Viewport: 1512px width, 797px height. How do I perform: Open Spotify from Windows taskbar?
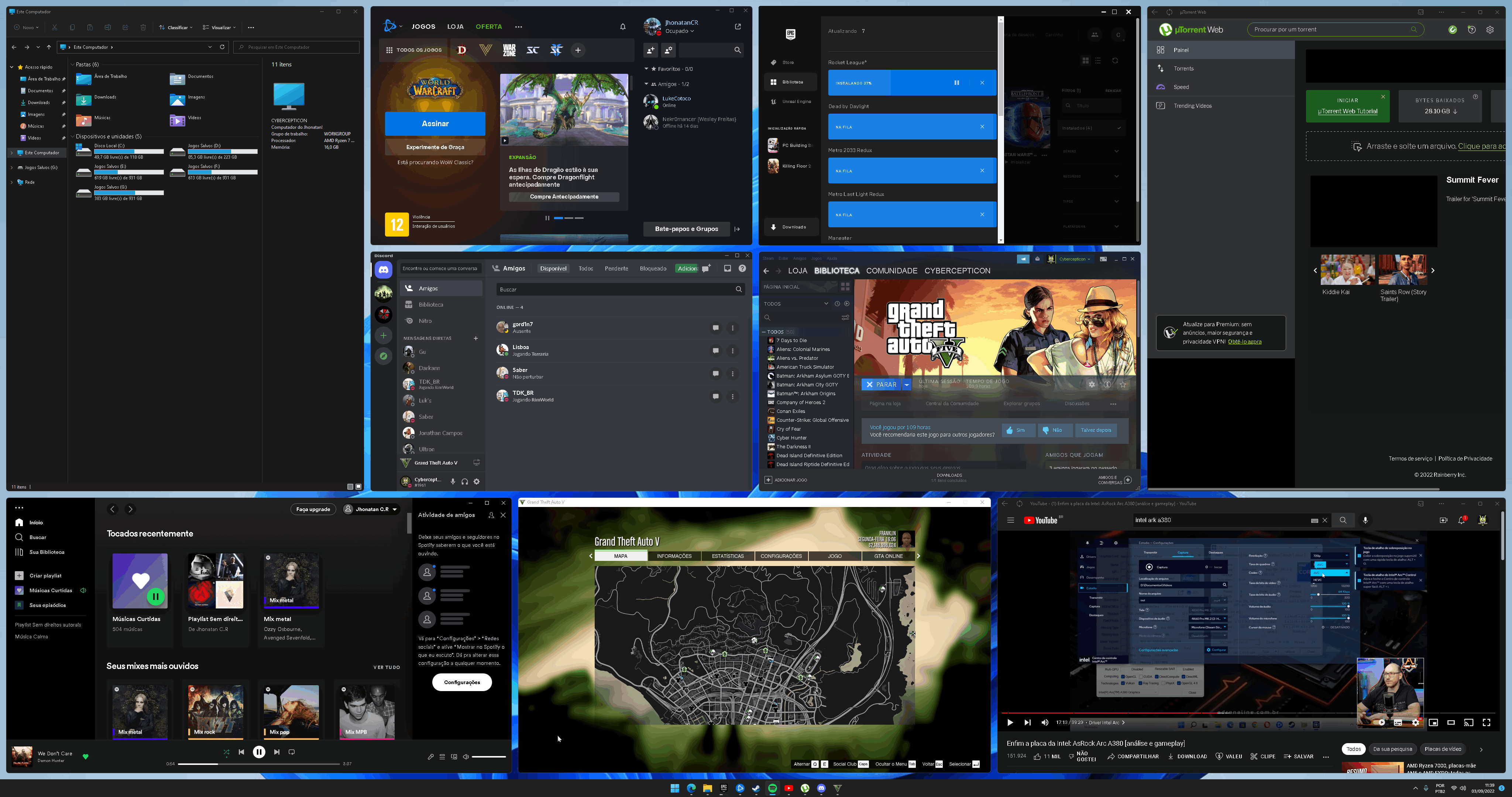[x=773, y=788]
